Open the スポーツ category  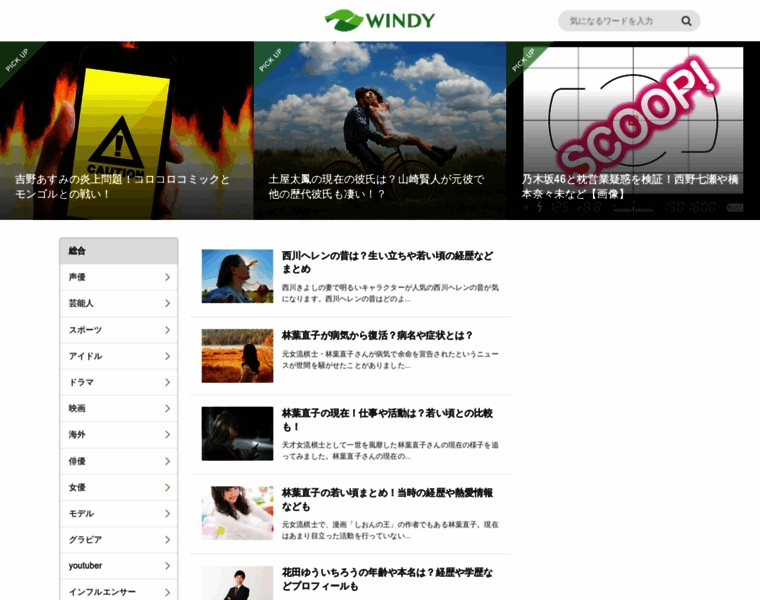point(119,330)
